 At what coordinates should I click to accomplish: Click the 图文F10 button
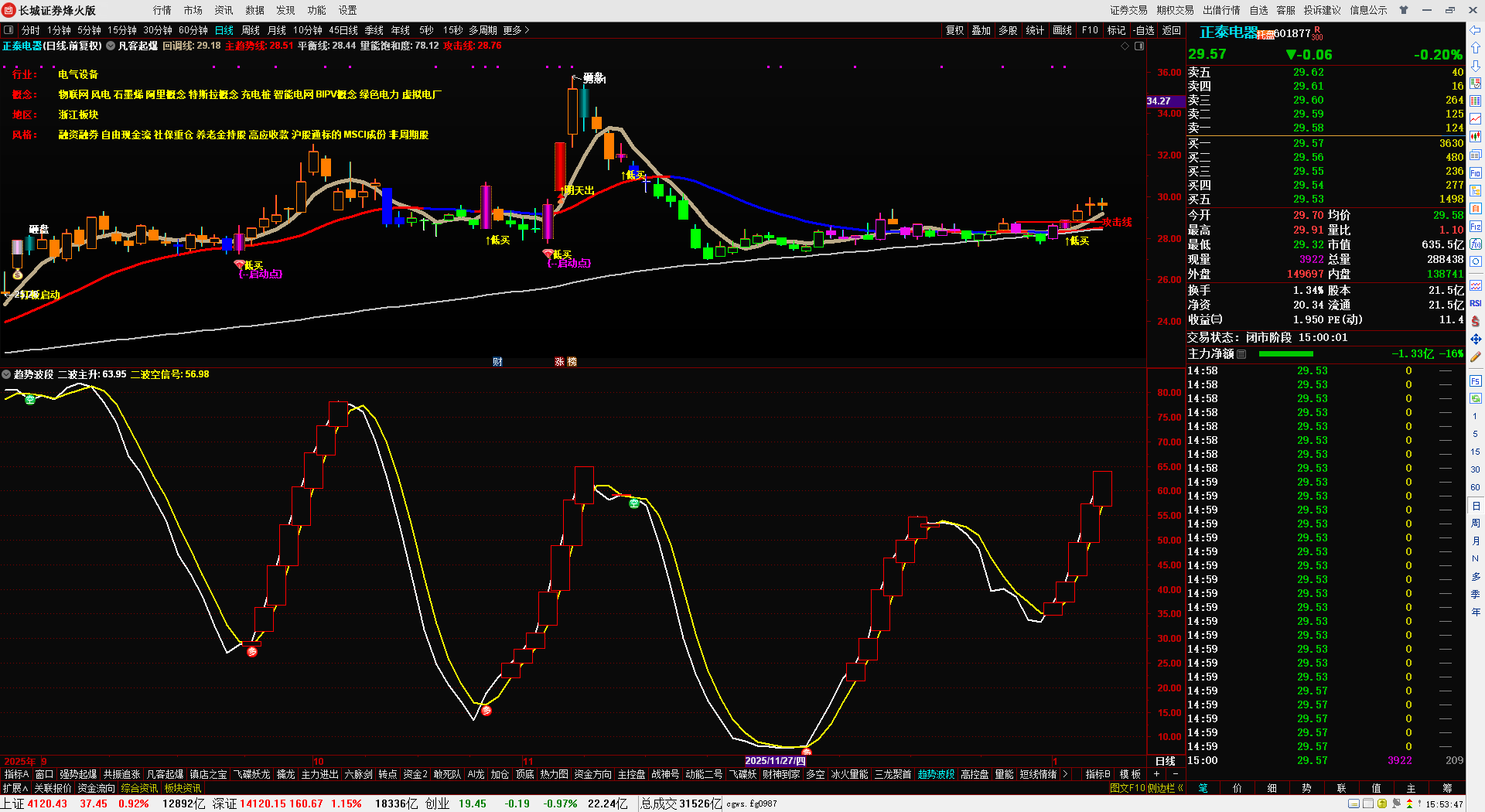click(1127, 788)
